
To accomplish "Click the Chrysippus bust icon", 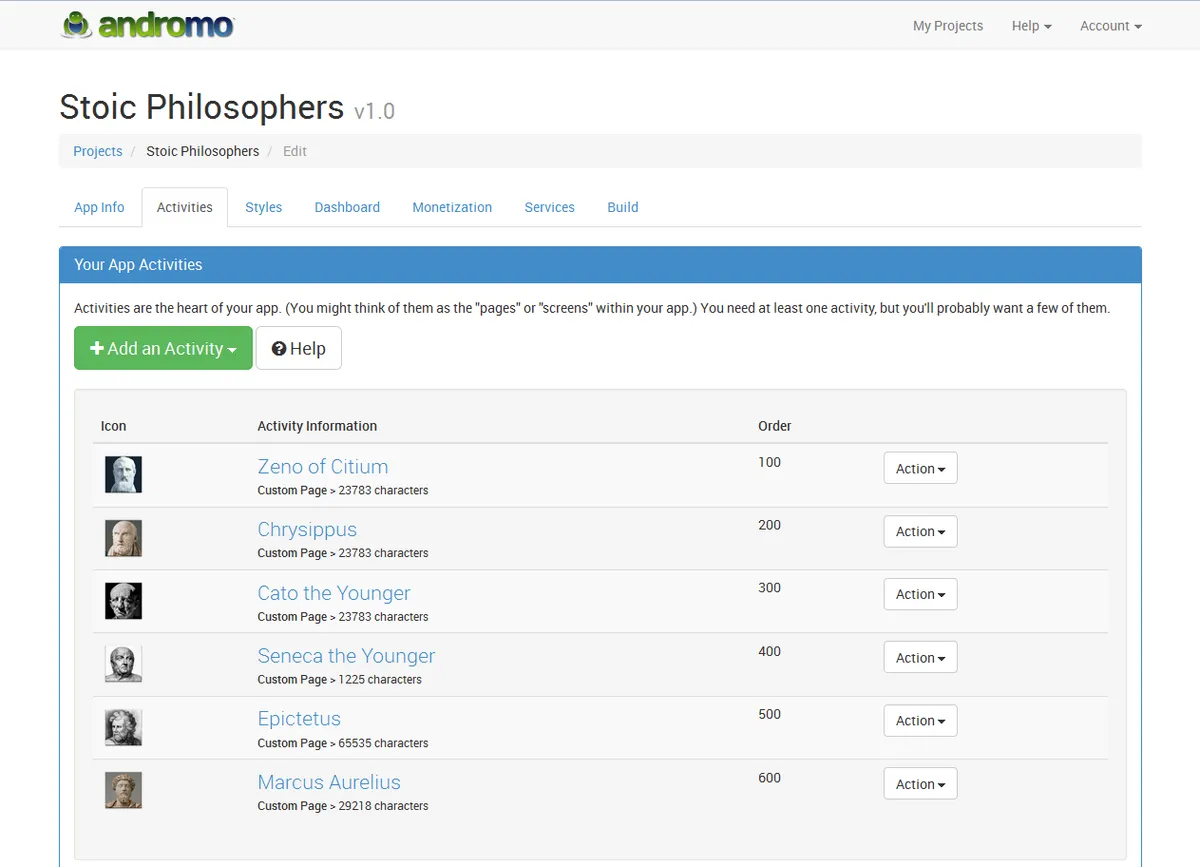I will coord(123,538).
